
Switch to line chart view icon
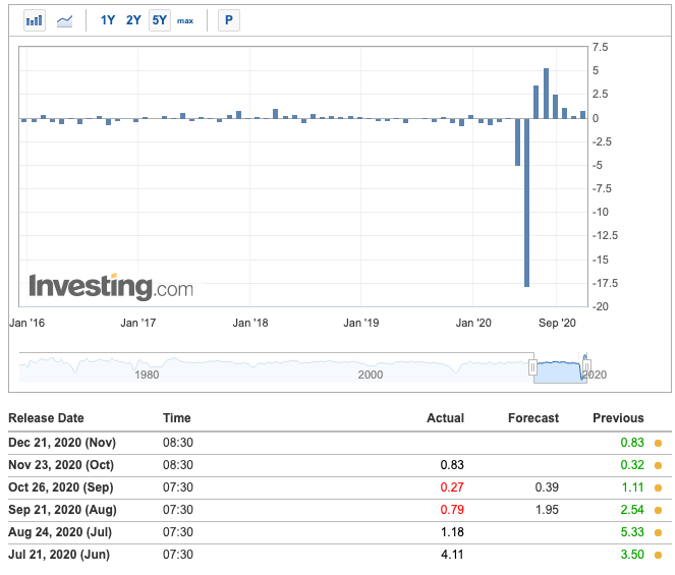point(64,20)
